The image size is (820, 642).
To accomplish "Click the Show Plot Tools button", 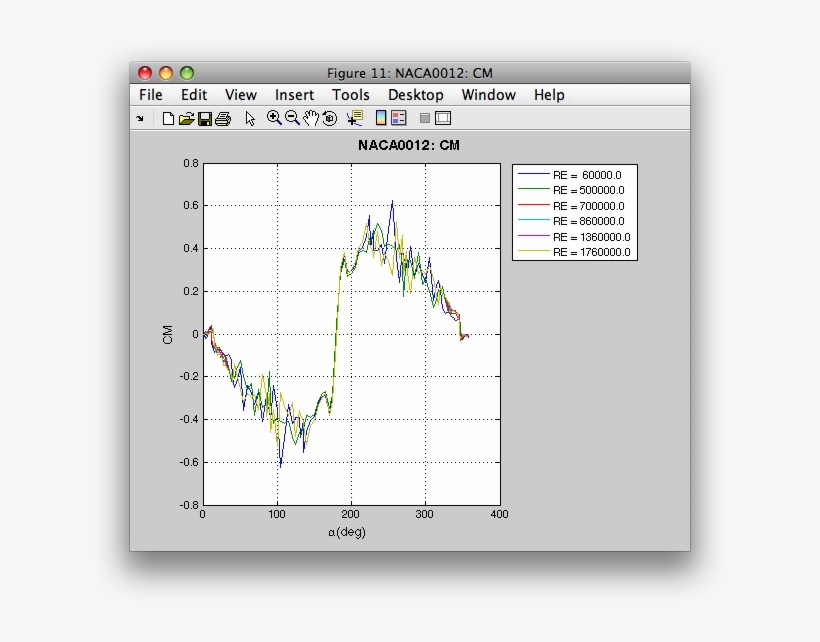I will 443,118.
